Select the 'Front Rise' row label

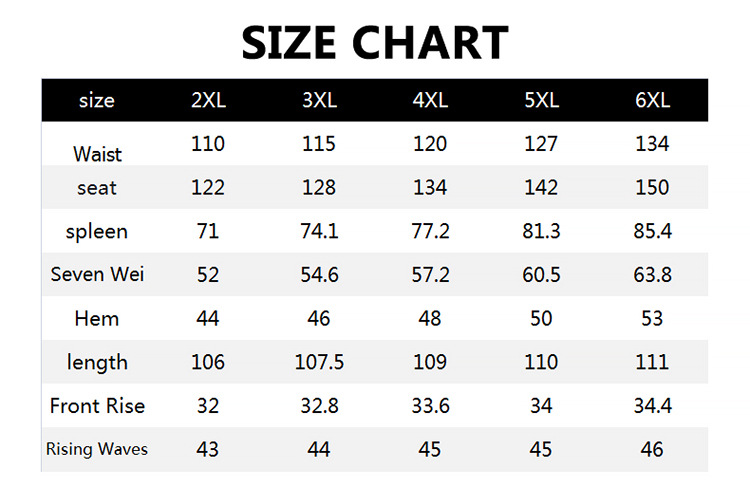coord(97,406)
